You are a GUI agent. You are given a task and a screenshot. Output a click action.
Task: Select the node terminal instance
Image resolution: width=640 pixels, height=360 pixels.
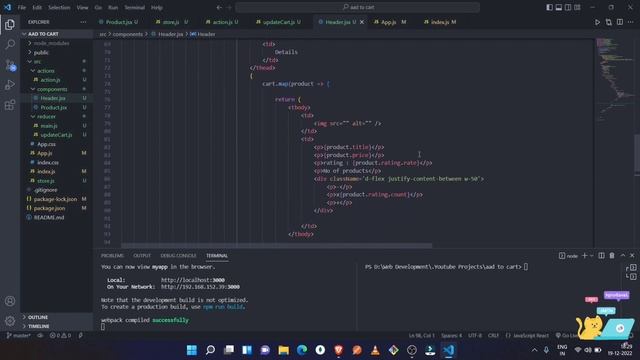[568, 256]
